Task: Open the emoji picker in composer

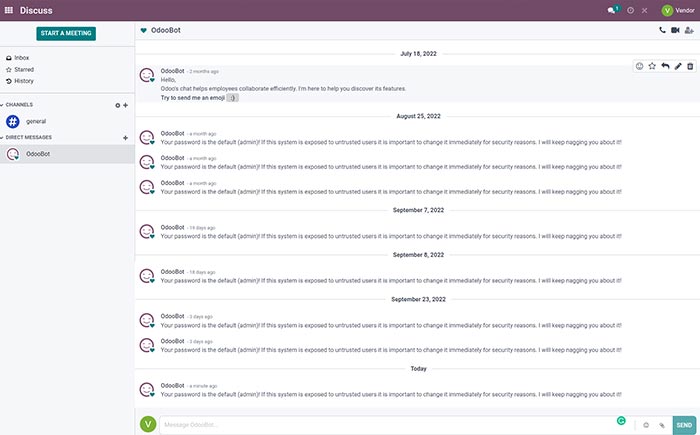Action: [646, 425]
